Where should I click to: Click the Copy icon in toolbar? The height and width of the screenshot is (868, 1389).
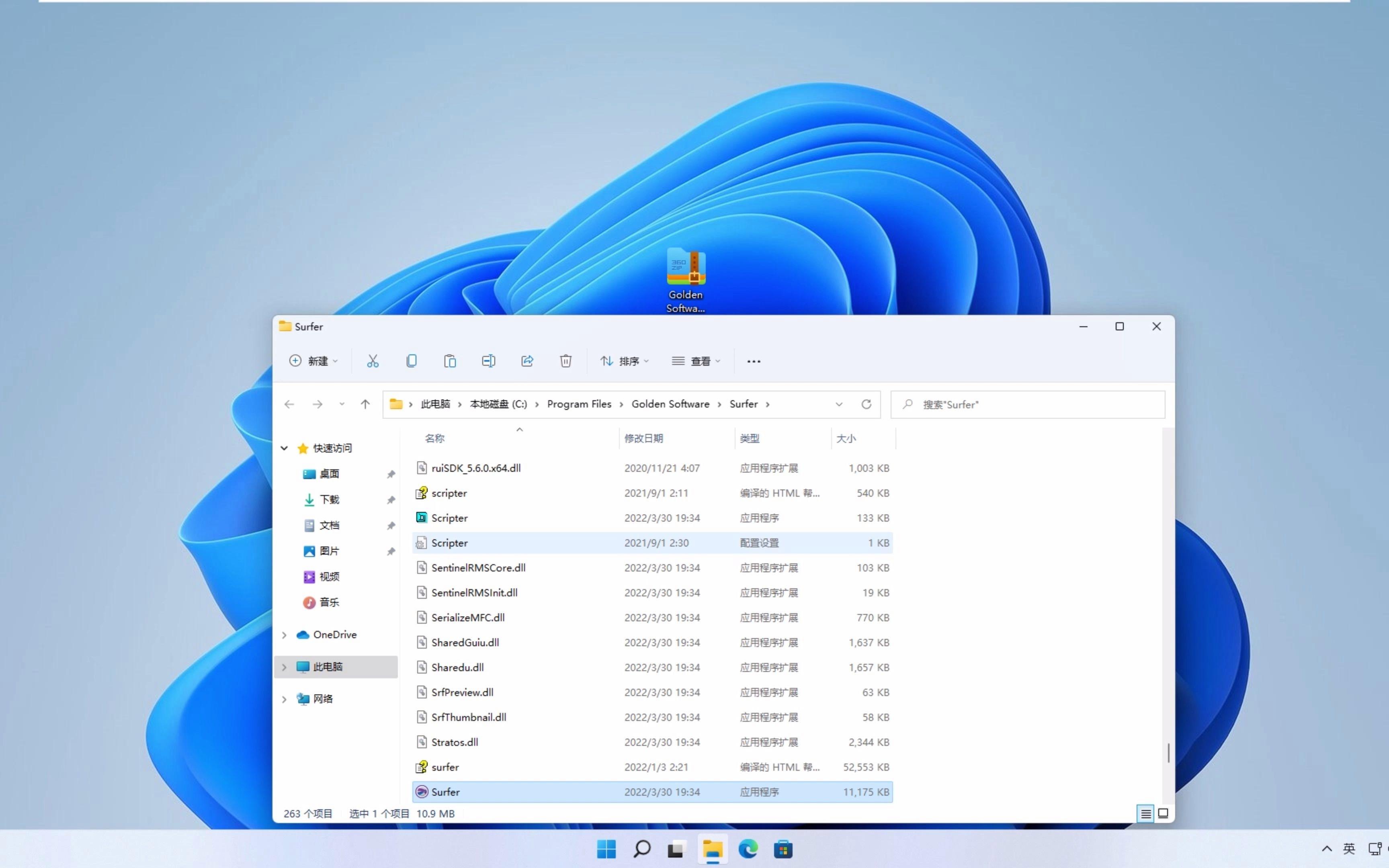coord(412,361)
